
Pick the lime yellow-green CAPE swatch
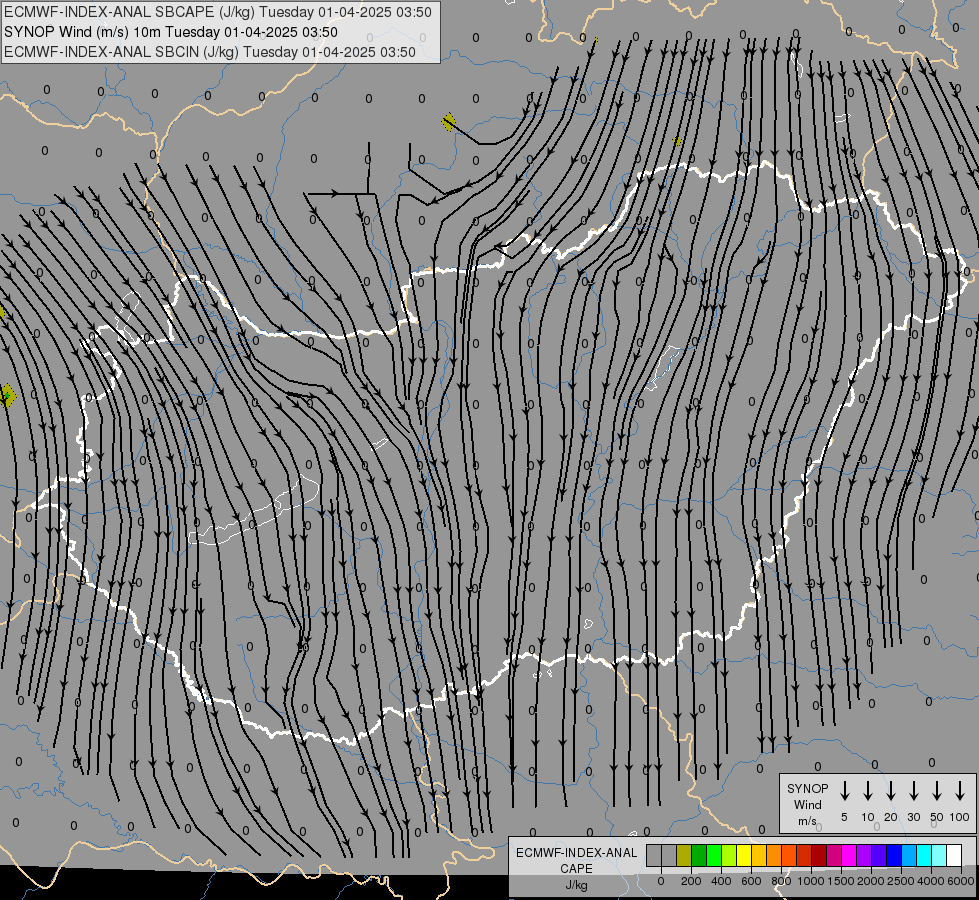click(x=729, y=855)
